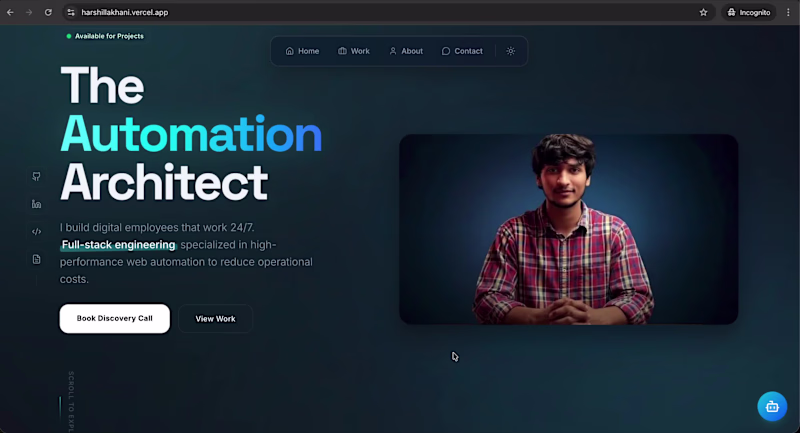Open Chrome's three-dot menu

click(788, 12)
